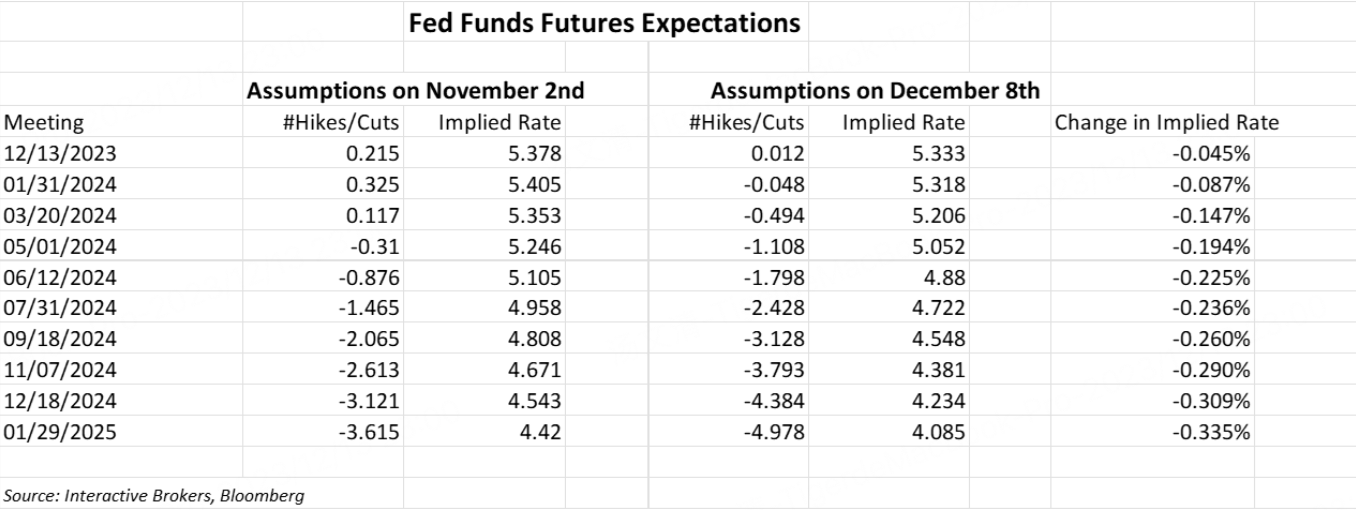Click the Assumptions on December 8th header
Viewport: 1356px width, 510px height.
pos(875,91)
